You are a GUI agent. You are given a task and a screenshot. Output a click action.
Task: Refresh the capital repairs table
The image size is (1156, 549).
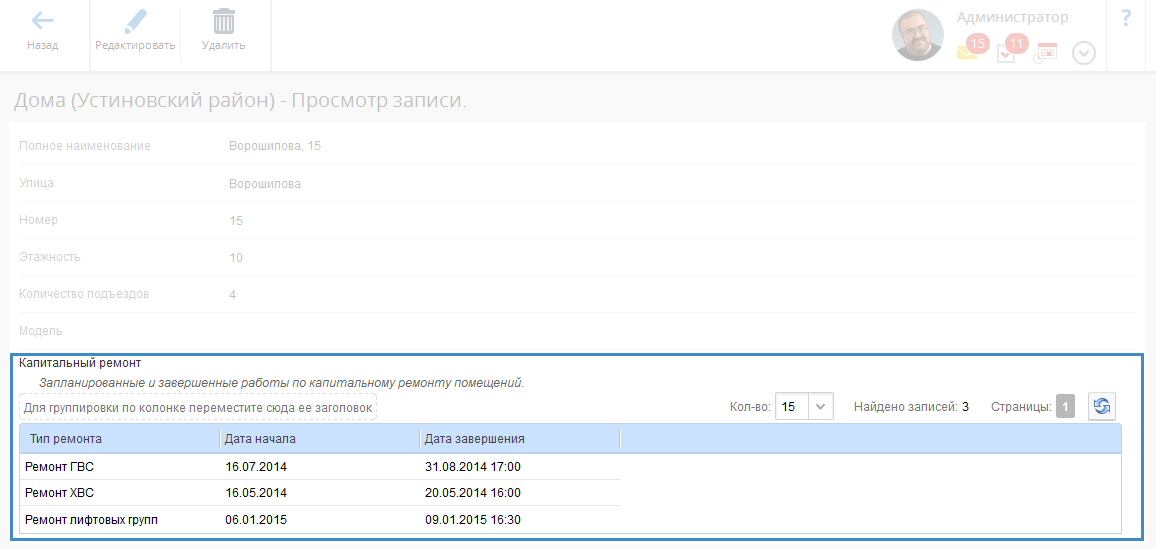point(1101,407)
